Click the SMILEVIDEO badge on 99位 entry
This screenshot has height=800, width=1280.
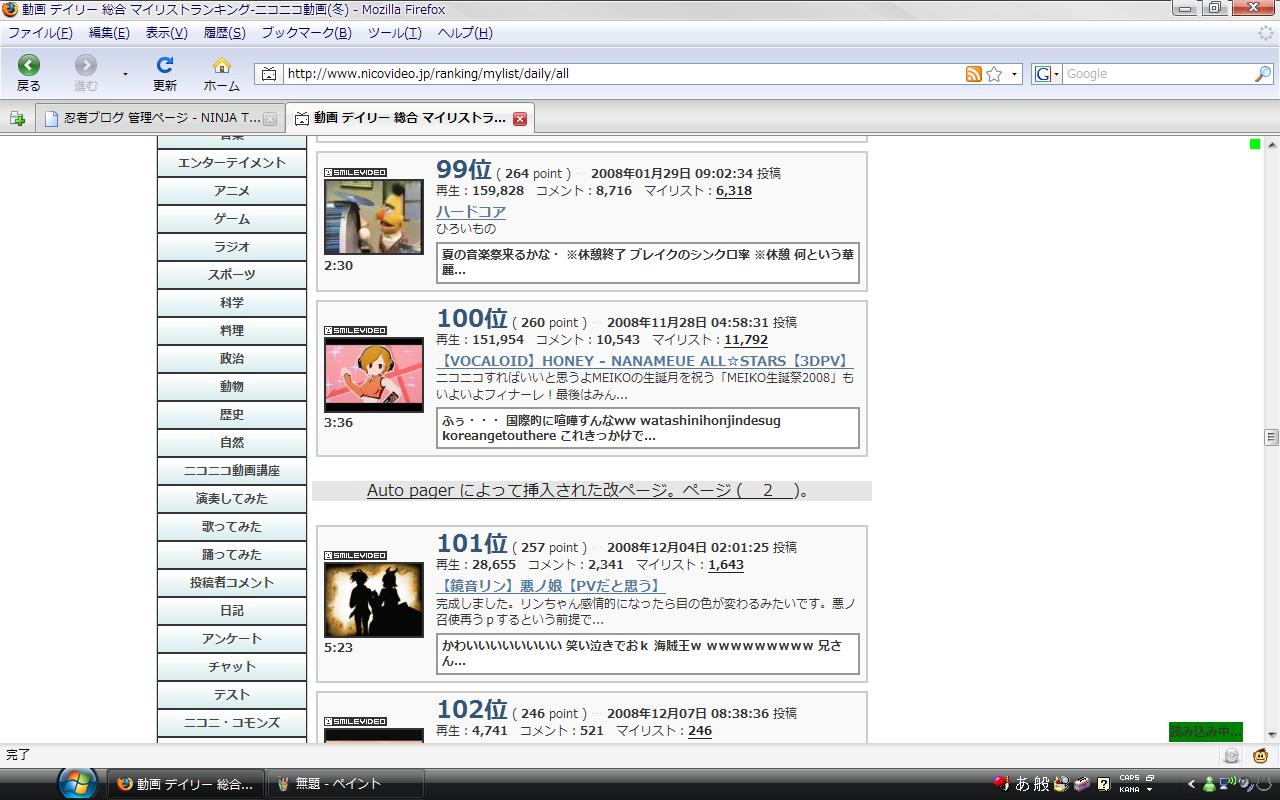(355, 173)
